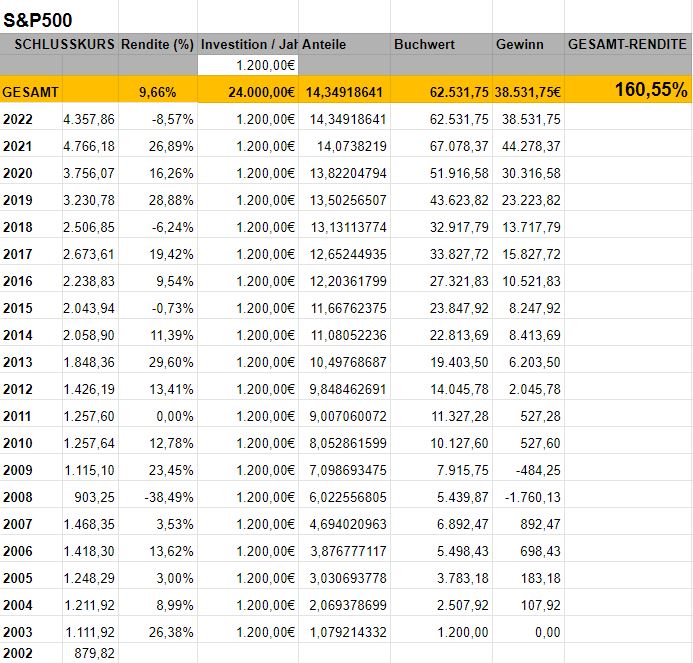Click the Rendite (%) column header
Viewport: 693px width, 663px height.
pyautogui.click(x=157, y=44)
